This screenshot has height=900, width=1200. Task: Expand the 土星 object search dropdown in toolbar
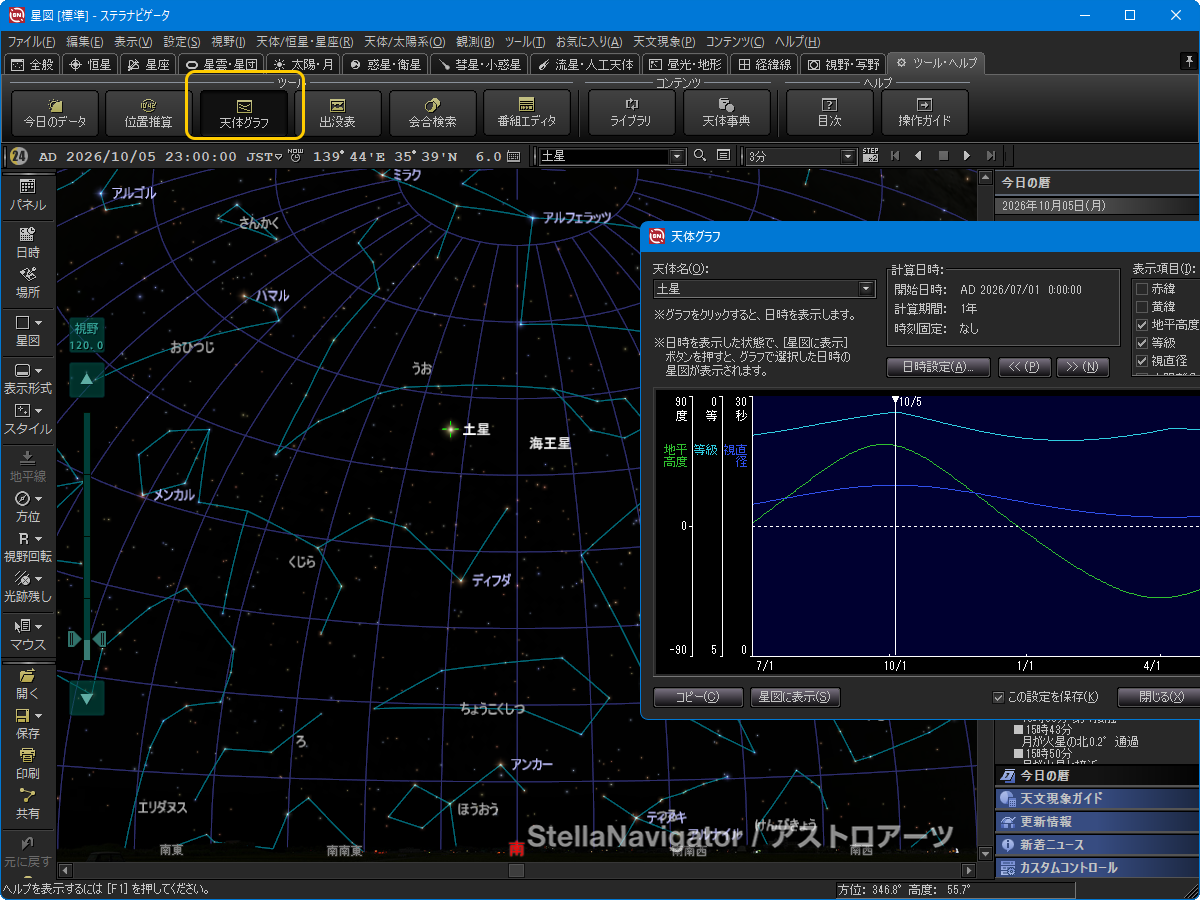coord(677,156)
